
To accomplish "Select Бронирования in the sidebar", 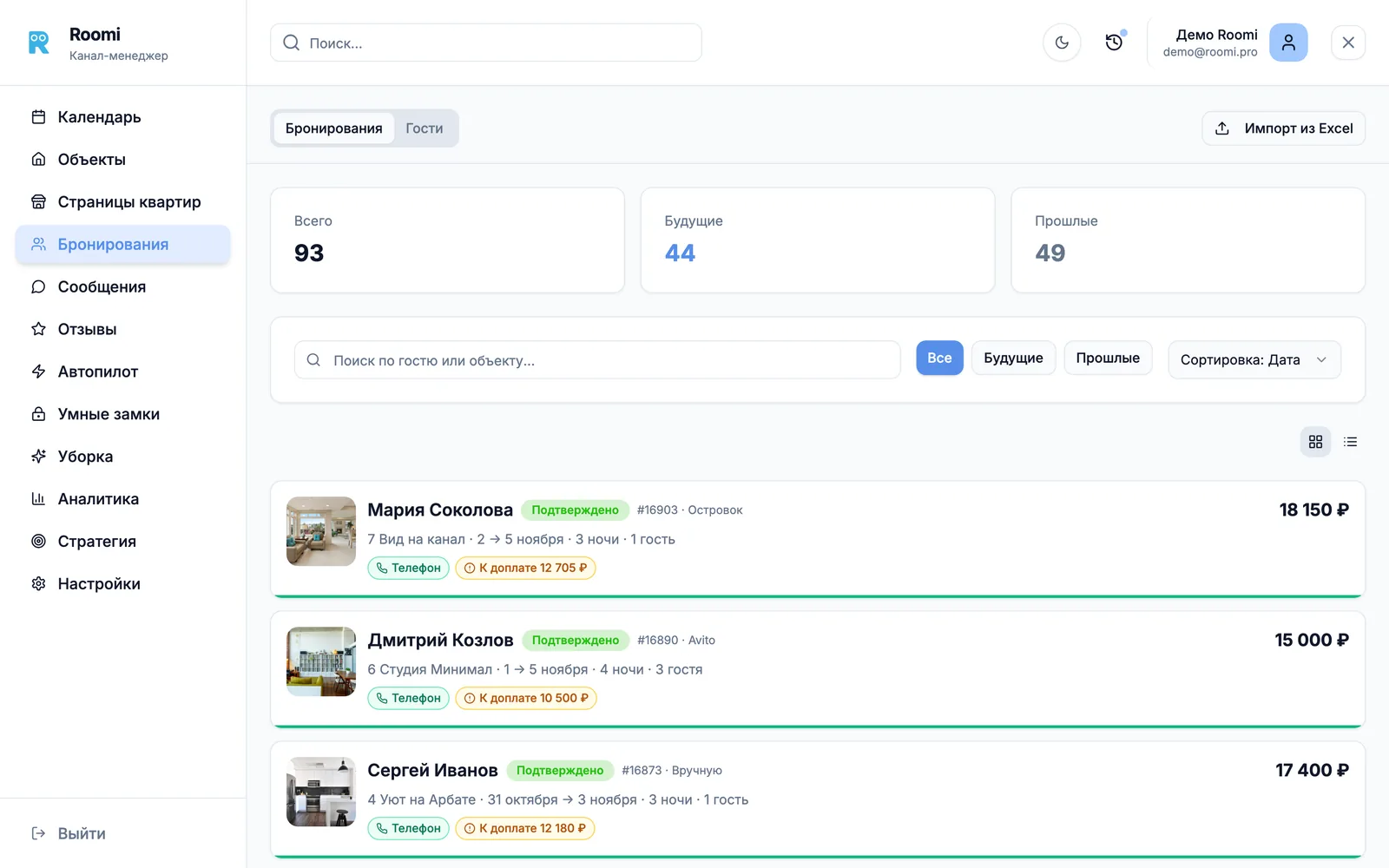I will [122, 245].
